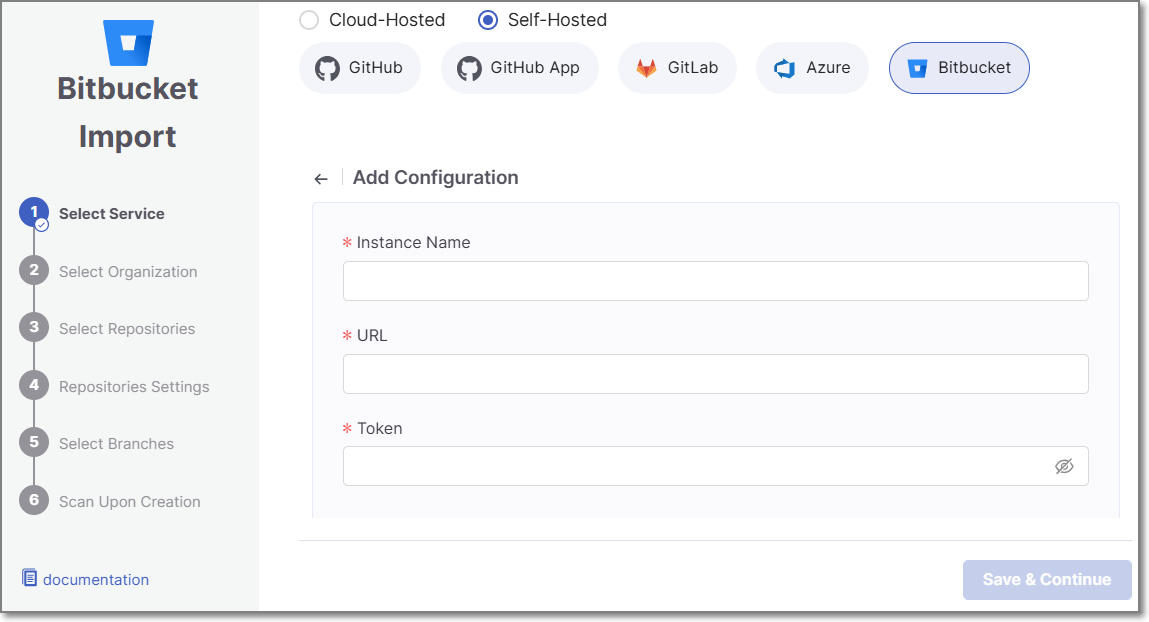
Task: Choose the Azure service option
Action: [x=811, y=68]
